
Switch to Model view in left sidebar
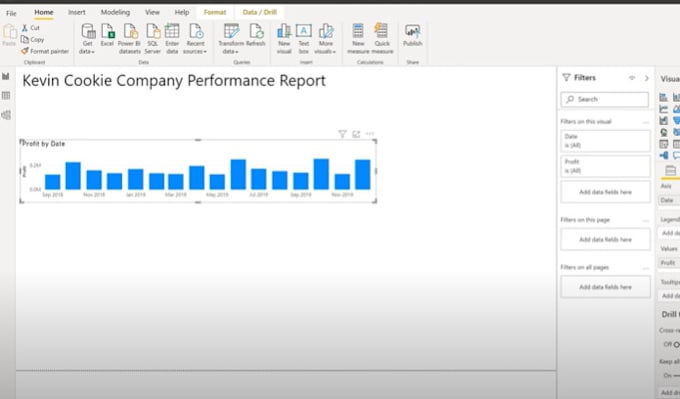(6, 115)
